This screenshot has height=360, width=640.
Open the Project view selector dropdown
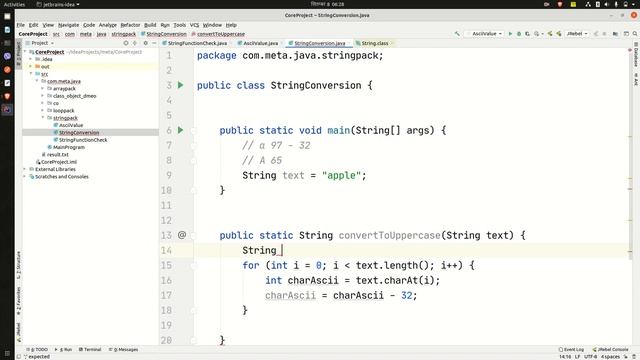[x=40, y=43]
